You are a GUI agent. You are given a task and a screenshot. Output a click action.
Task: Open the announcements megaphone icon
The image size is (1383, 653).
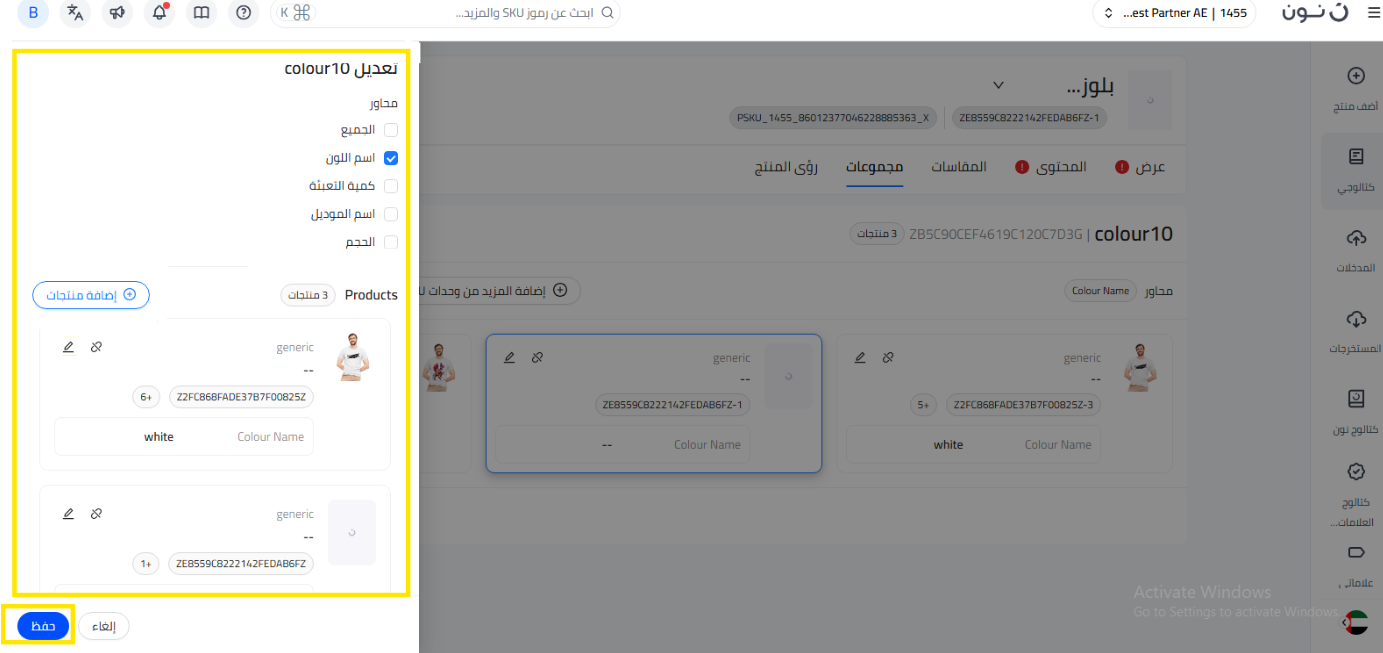(117, 13)
